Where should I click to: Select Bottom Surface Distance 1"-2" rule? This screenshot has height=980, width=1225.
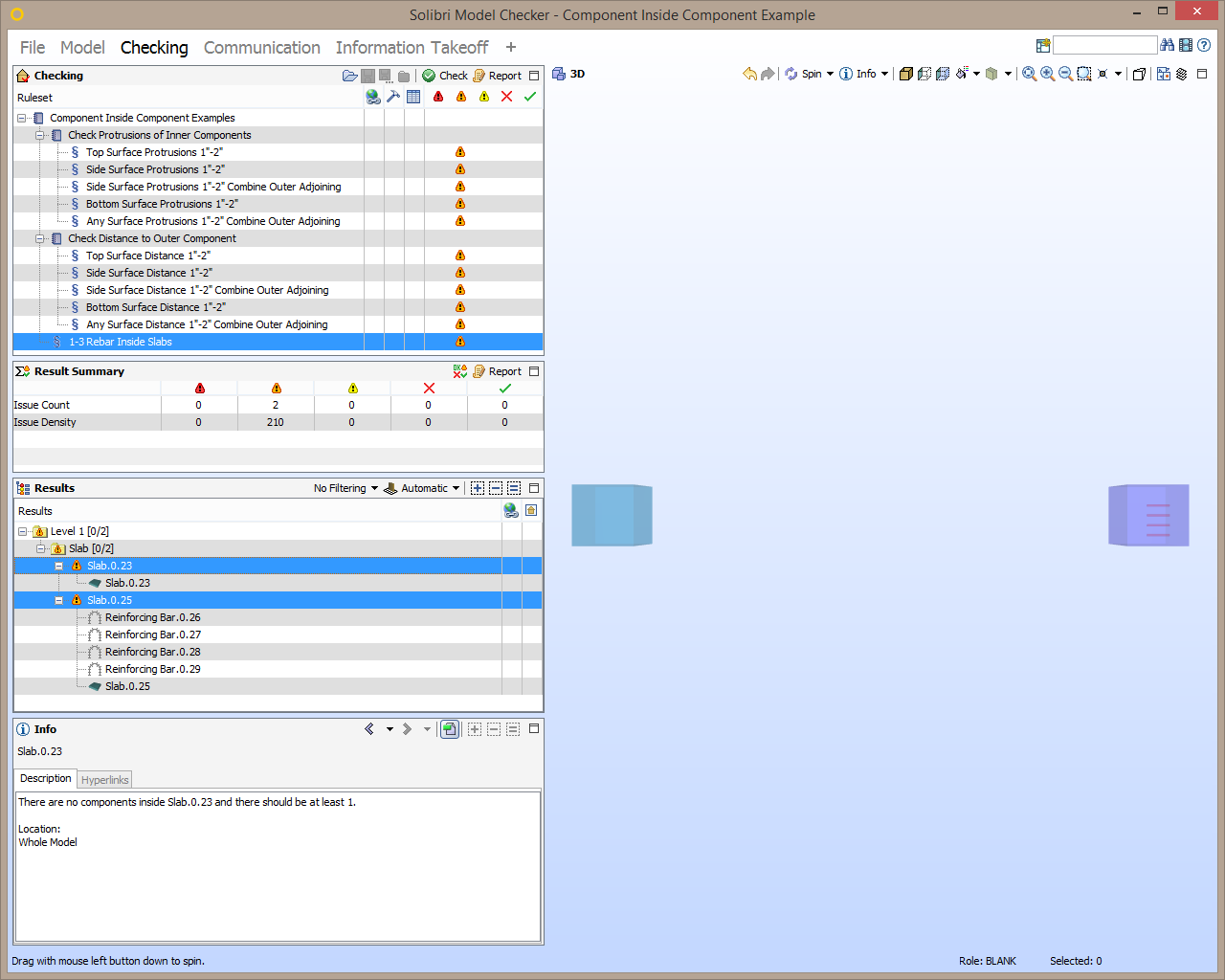click(x=156, y=307)
